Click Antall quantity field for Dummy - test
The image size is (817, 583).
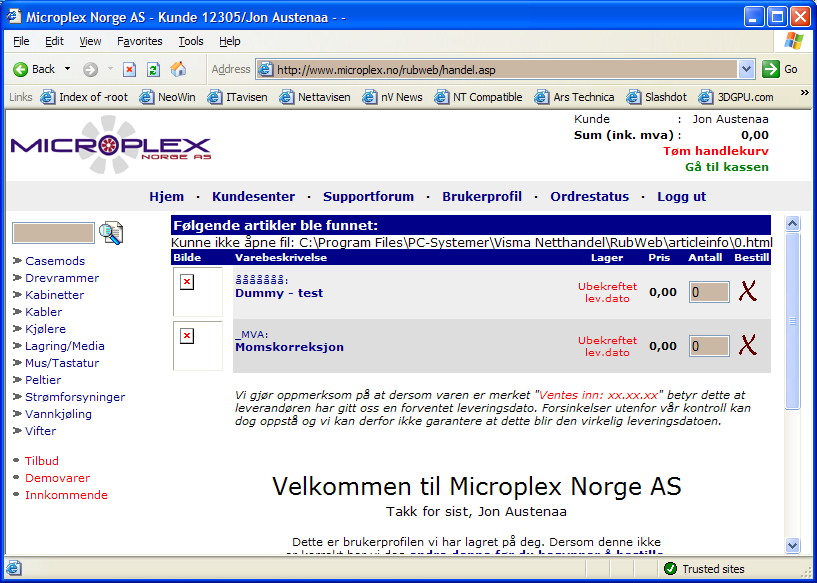tap(709, 292)
